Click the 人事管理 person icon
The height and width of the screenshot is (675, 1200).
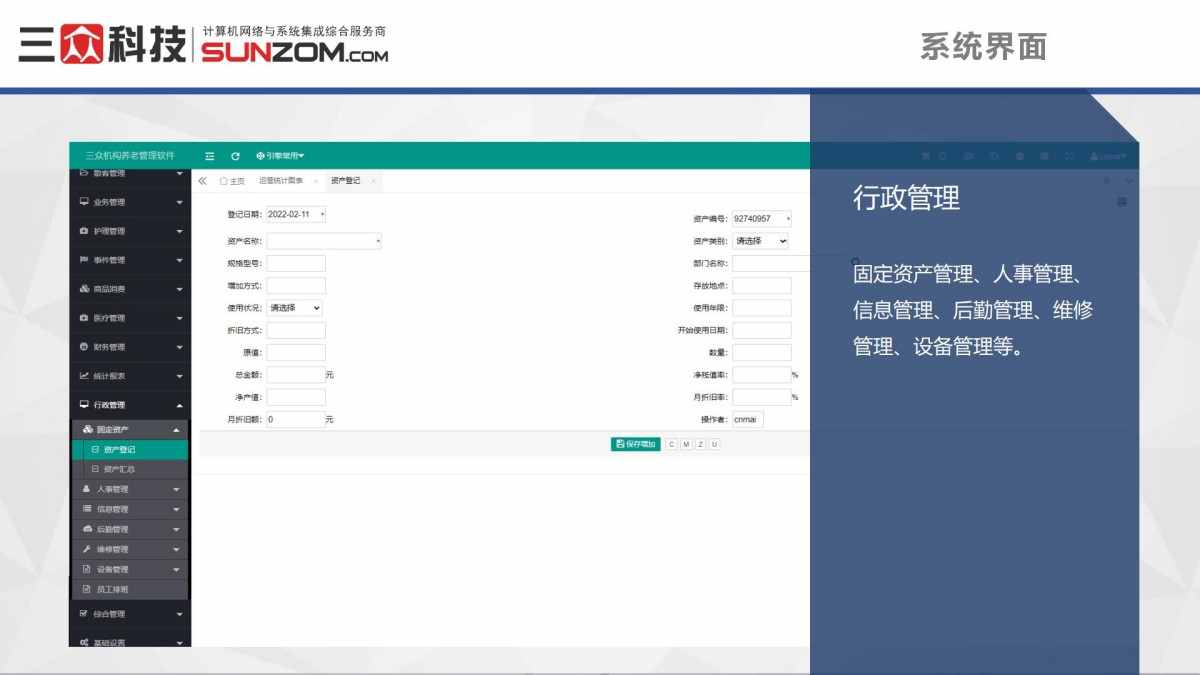(85, 488)
